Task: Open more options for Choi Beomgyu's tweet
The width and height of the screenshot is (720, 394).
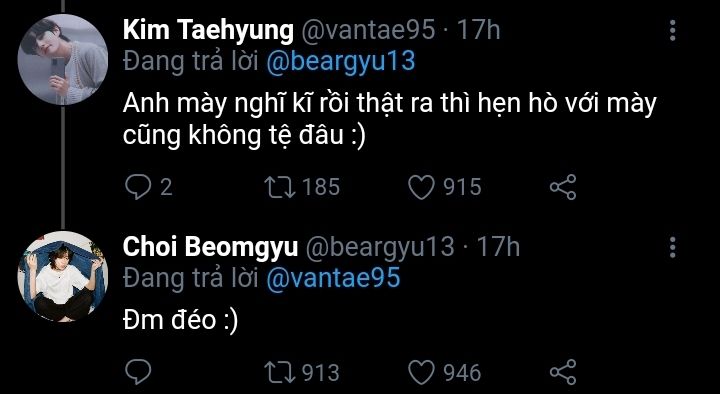Action: click(x=673, y=248)
